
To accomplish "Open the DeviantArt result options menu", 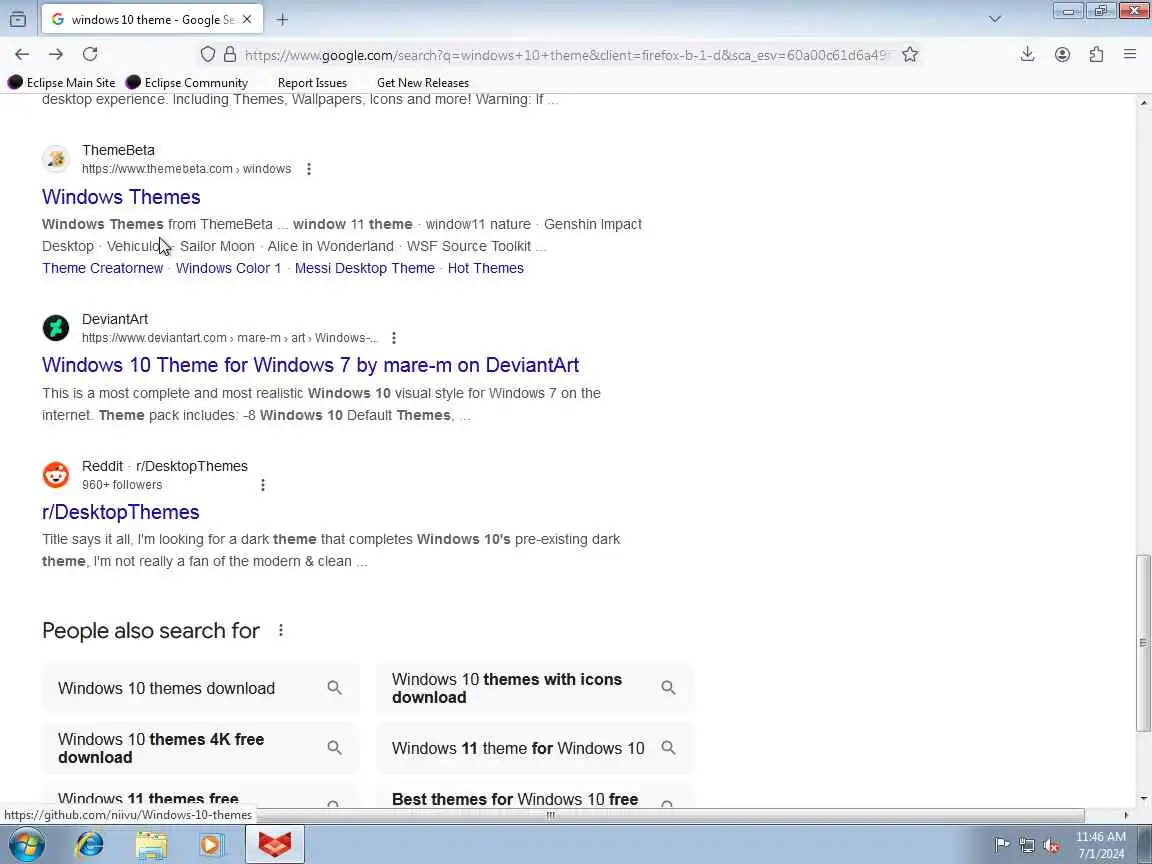I will click(394, 338).
